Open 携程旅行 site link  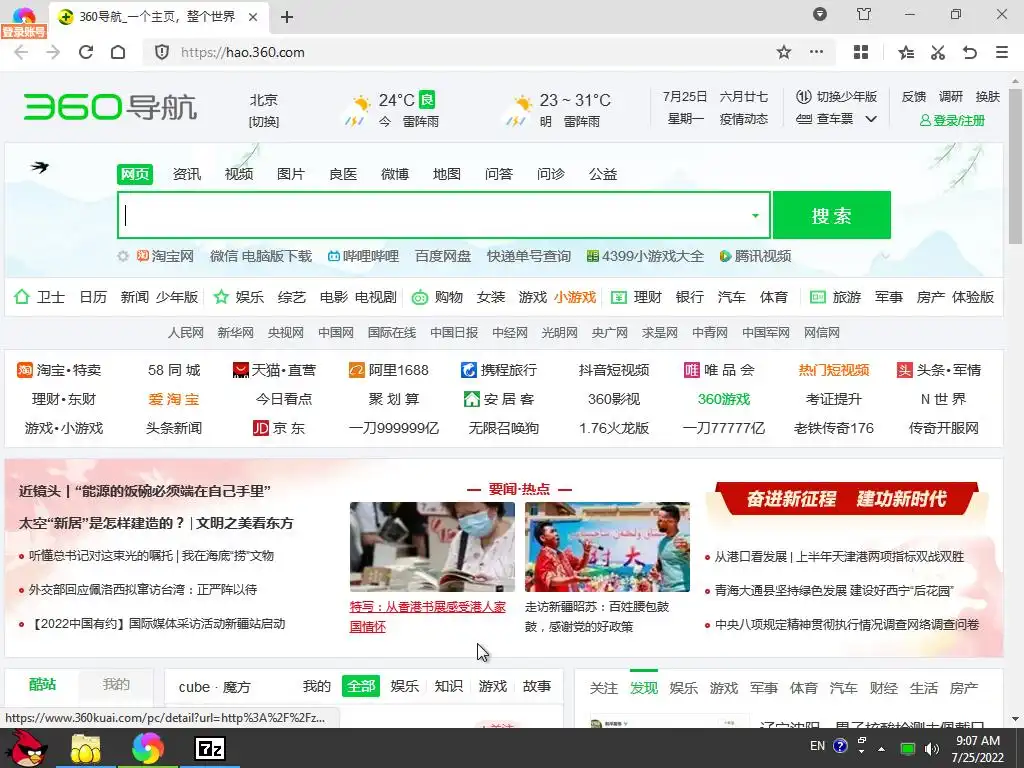[498, 370]
